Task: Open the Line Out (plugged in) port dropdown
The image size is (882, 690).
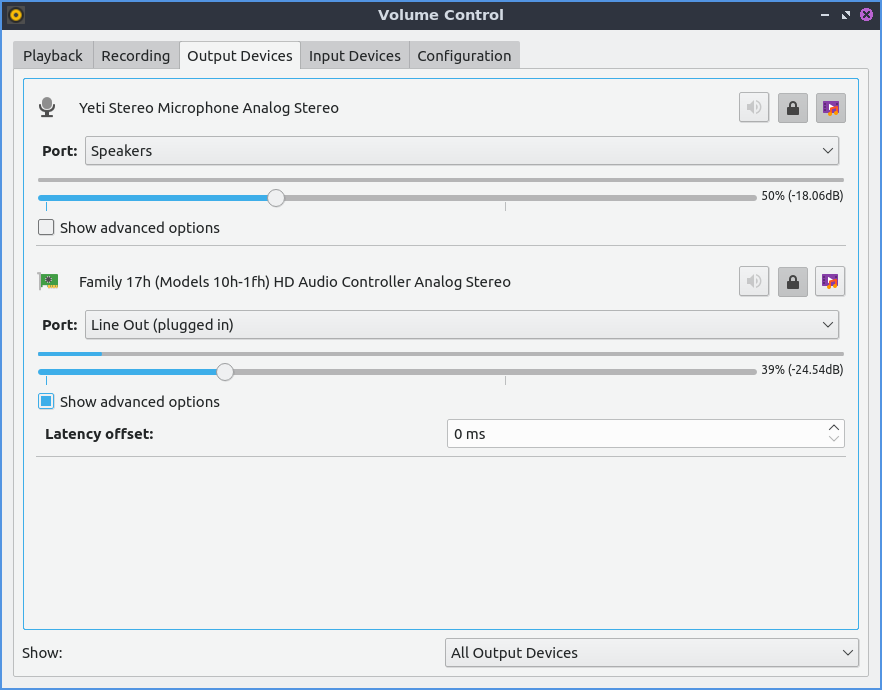Action: coord(461,325)
